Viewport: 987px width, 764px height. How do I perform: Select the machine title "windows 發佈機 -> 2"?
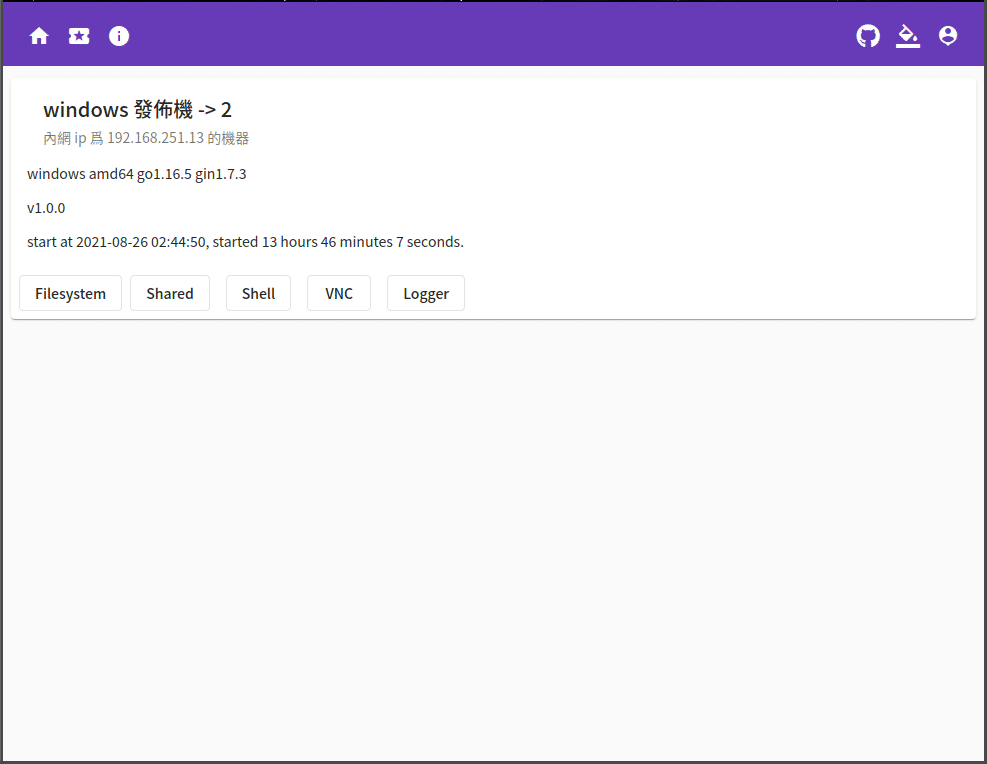pos(135,109)
